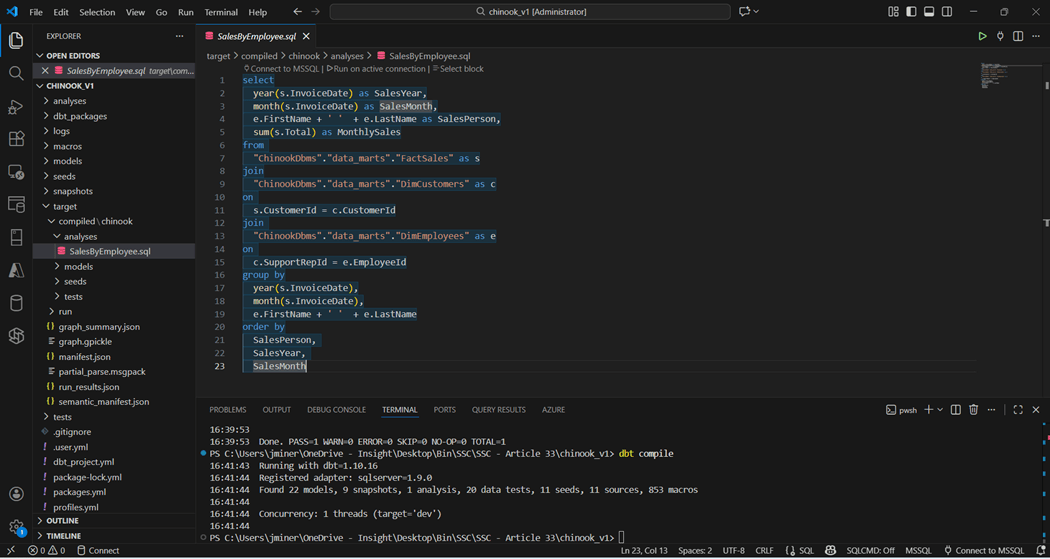Open the Run and Debug view
1050x559 pixels.
16,106
